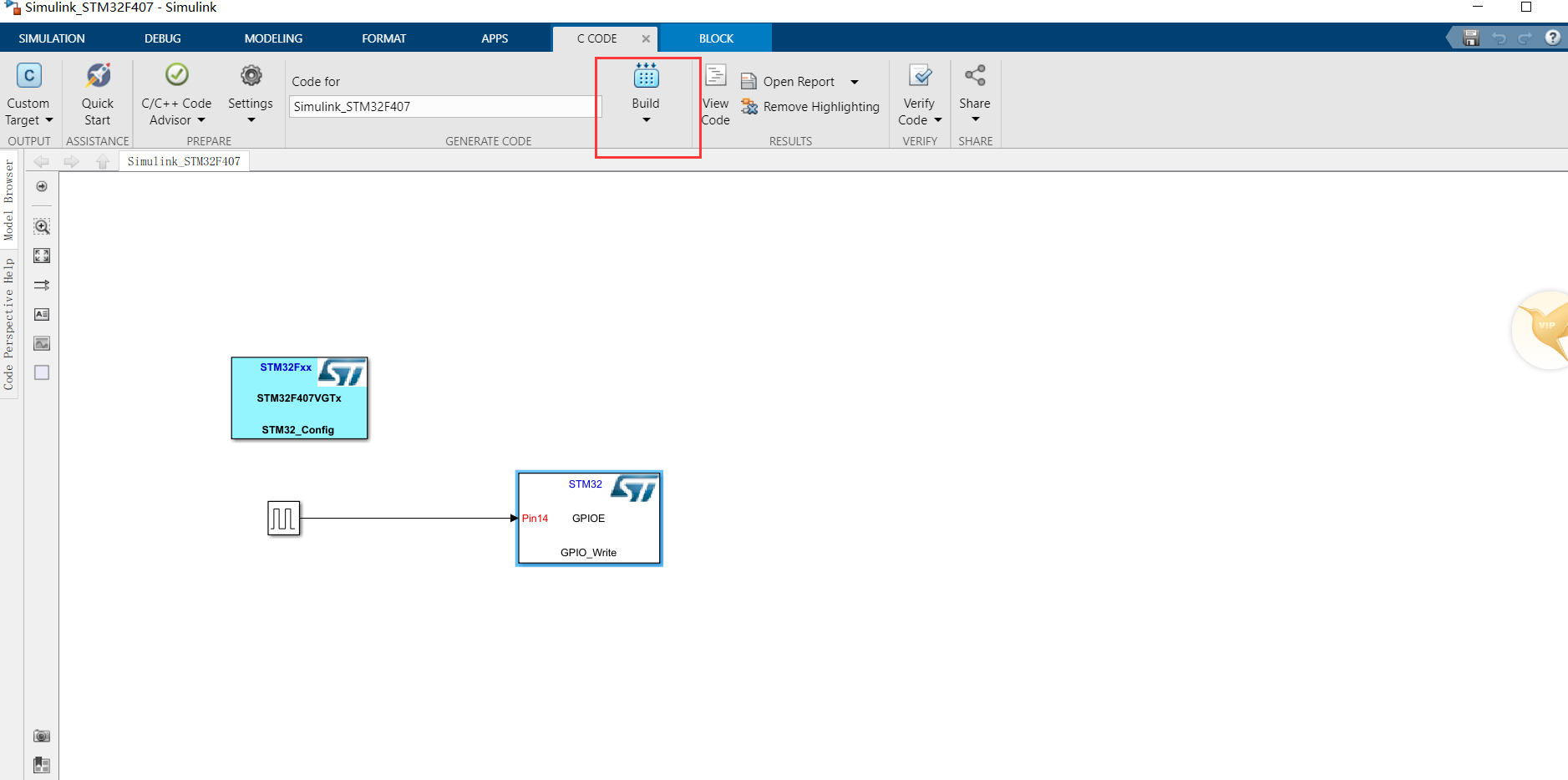Click Remove Highlighting

click(x=809, y=106)
